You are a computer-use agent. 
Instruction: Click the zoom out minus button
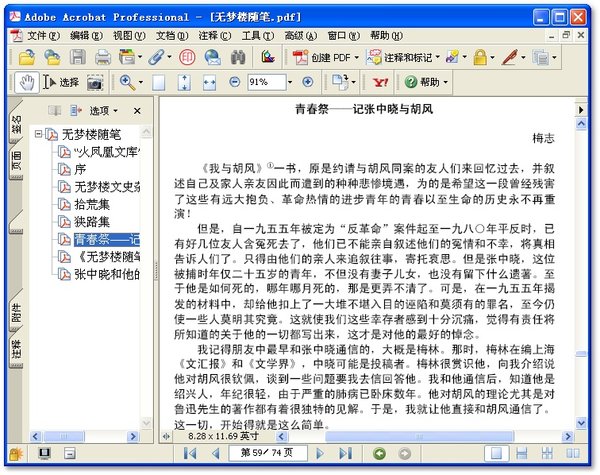click(235, 82)
